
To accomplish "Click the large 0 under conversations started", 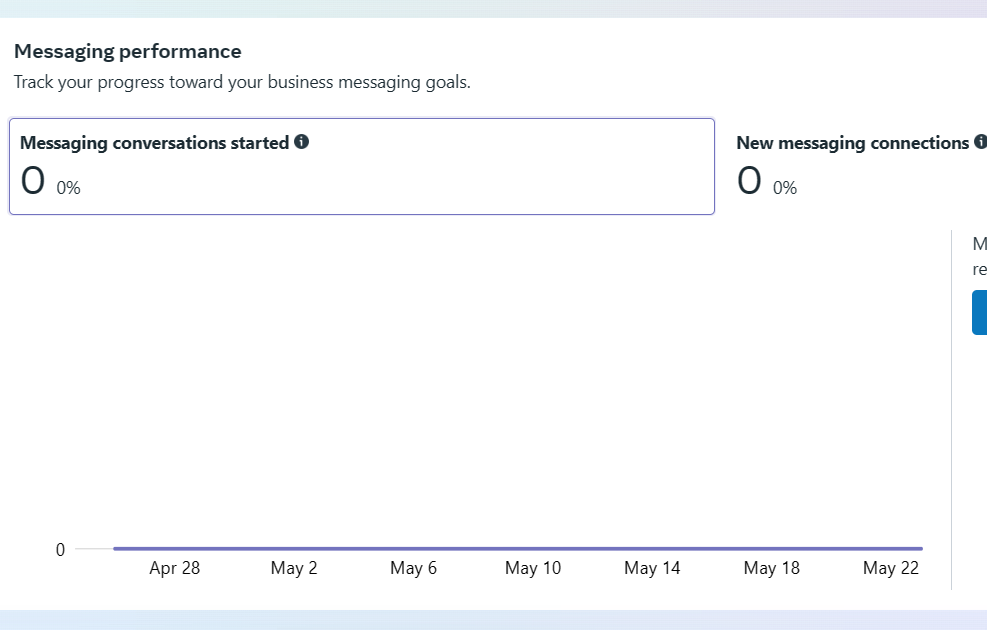I will point(33,181).
